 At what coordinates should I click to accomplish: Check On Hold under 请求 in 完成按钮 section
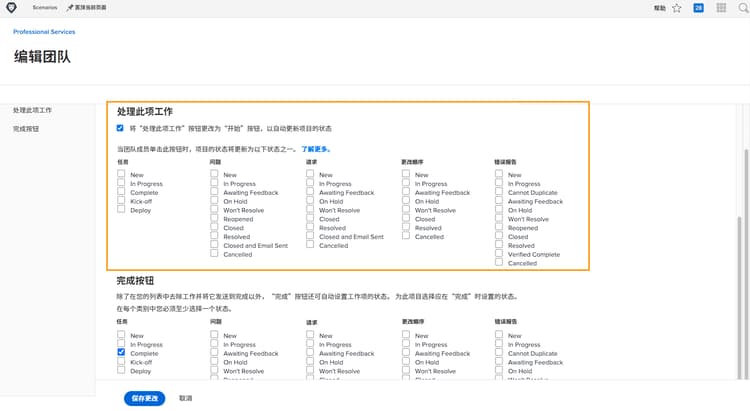tap(310, 361)
